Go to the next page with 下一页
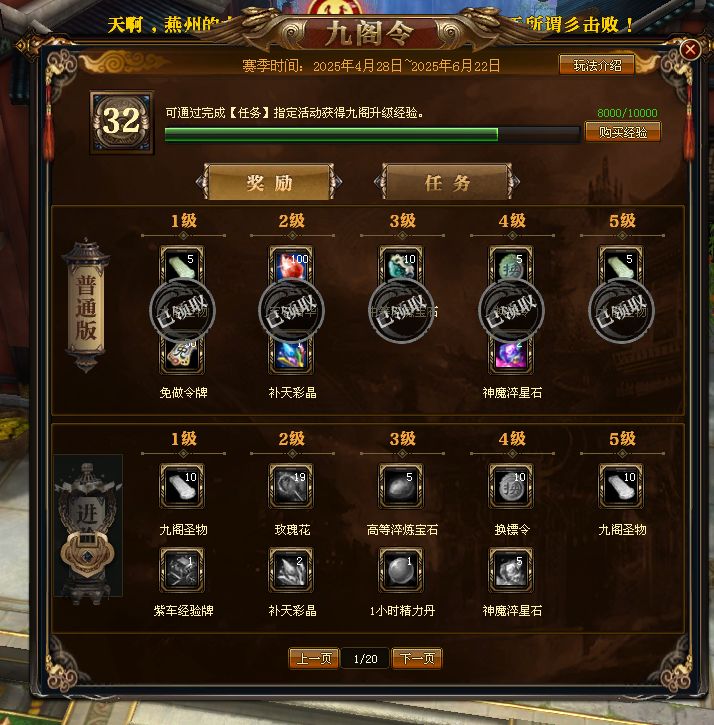 point(417,658)
